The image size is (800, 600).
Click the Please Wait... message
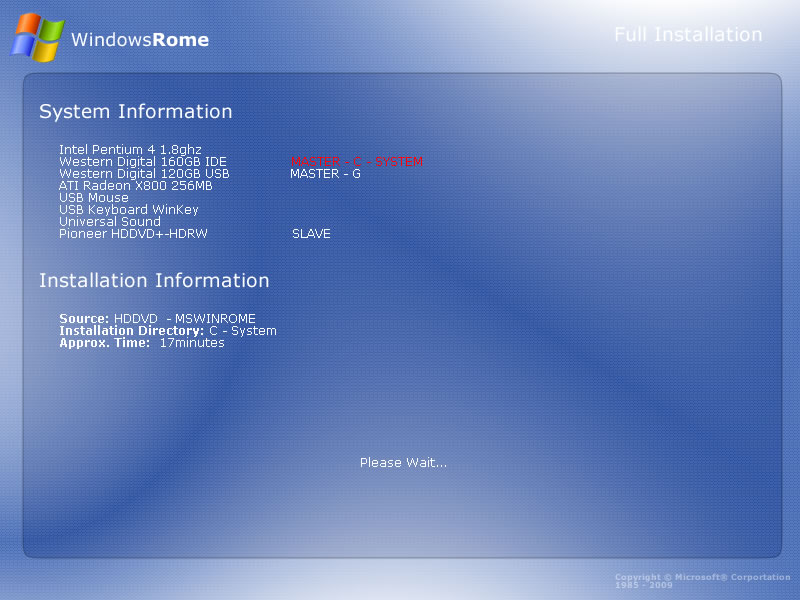pyautogui.click(x=404, y=463)
